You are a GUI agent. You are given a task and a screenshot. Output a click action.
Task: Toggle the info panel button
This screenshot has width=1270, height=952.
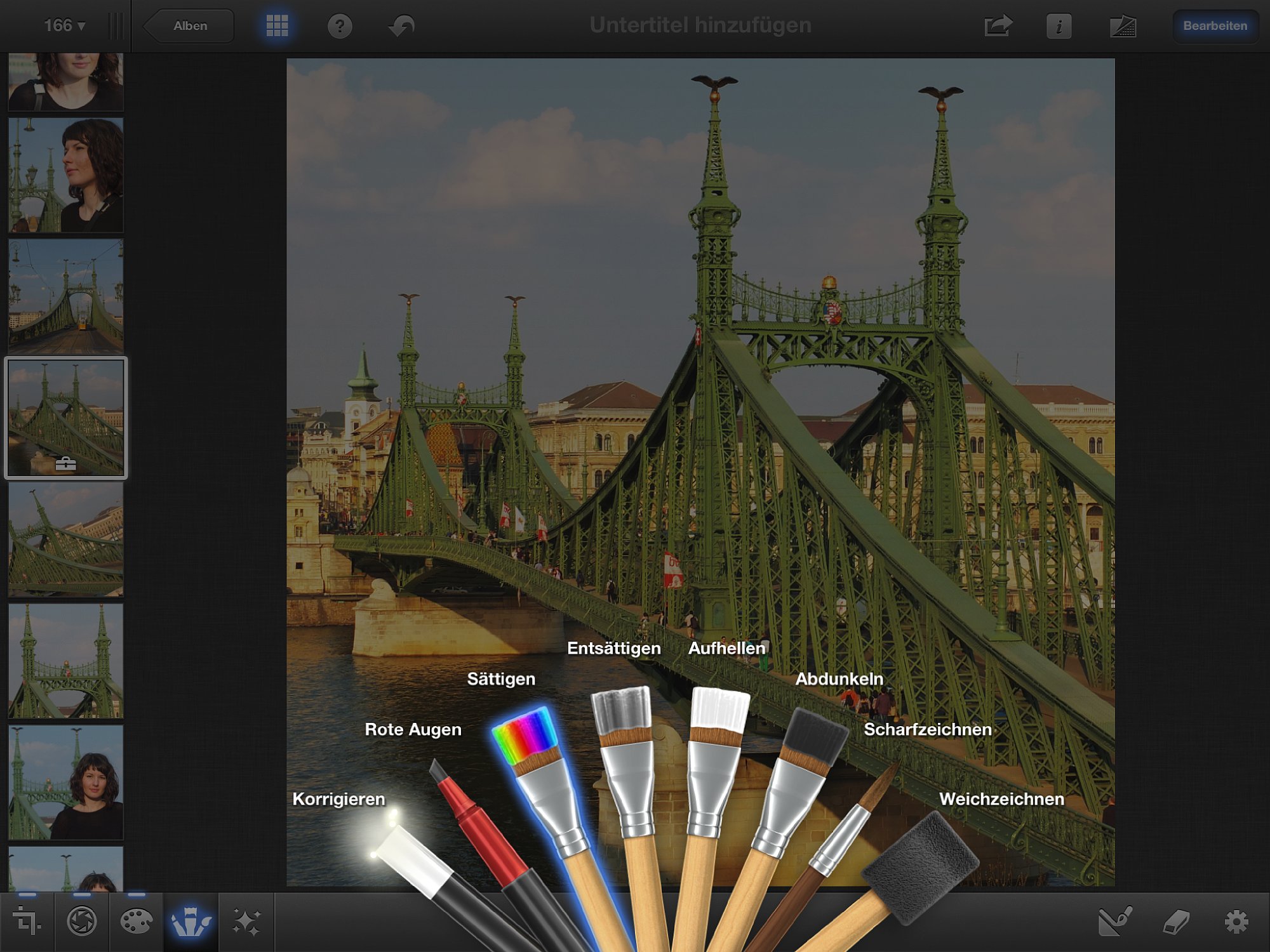point(1059,26)
